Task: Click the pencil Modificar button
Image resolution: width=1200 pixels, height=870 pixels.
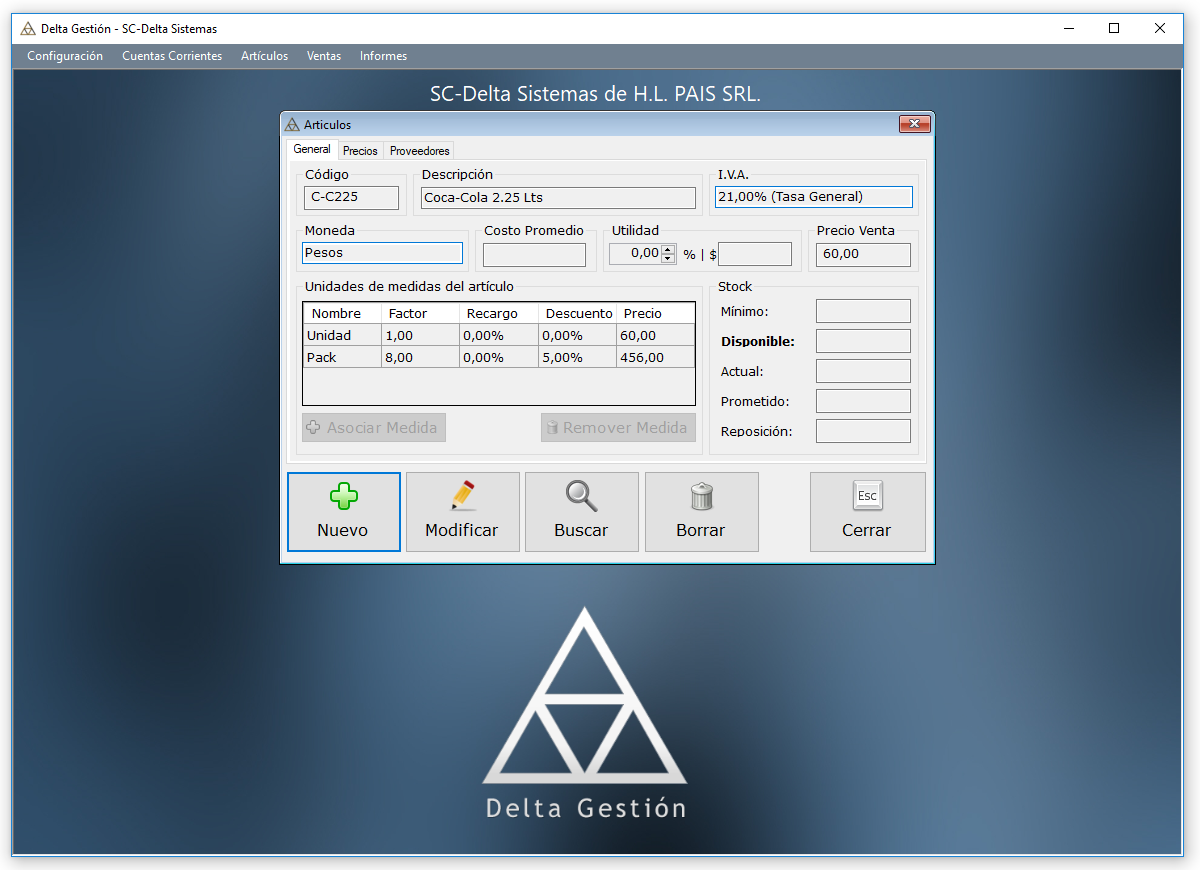Action: pyautogui.click(x=463, y=512)
